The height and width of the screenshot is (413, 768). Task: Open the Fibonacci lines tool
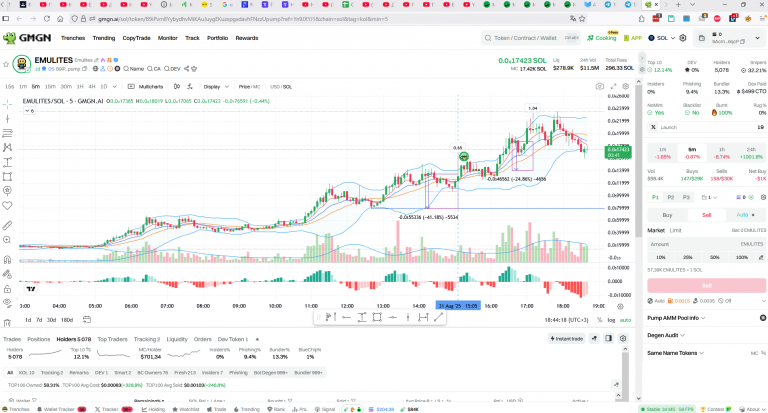coord(7,133)
